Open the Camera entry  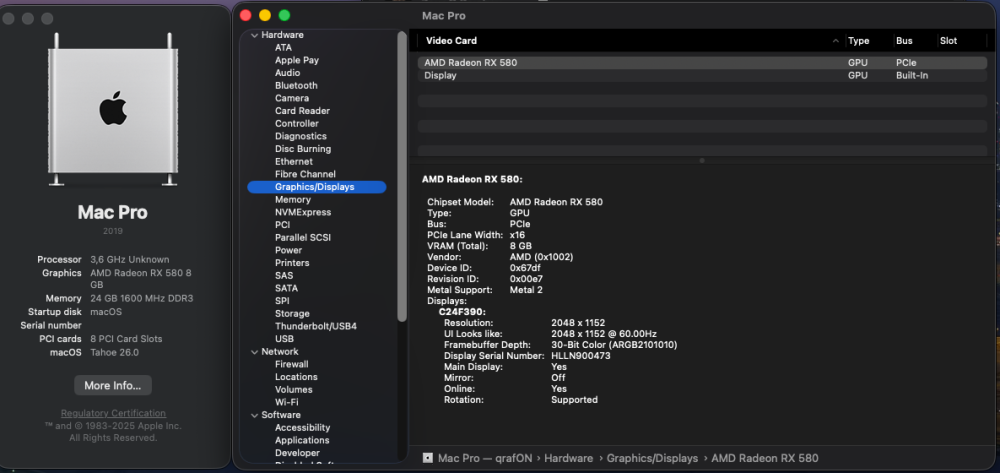[291, 98]
